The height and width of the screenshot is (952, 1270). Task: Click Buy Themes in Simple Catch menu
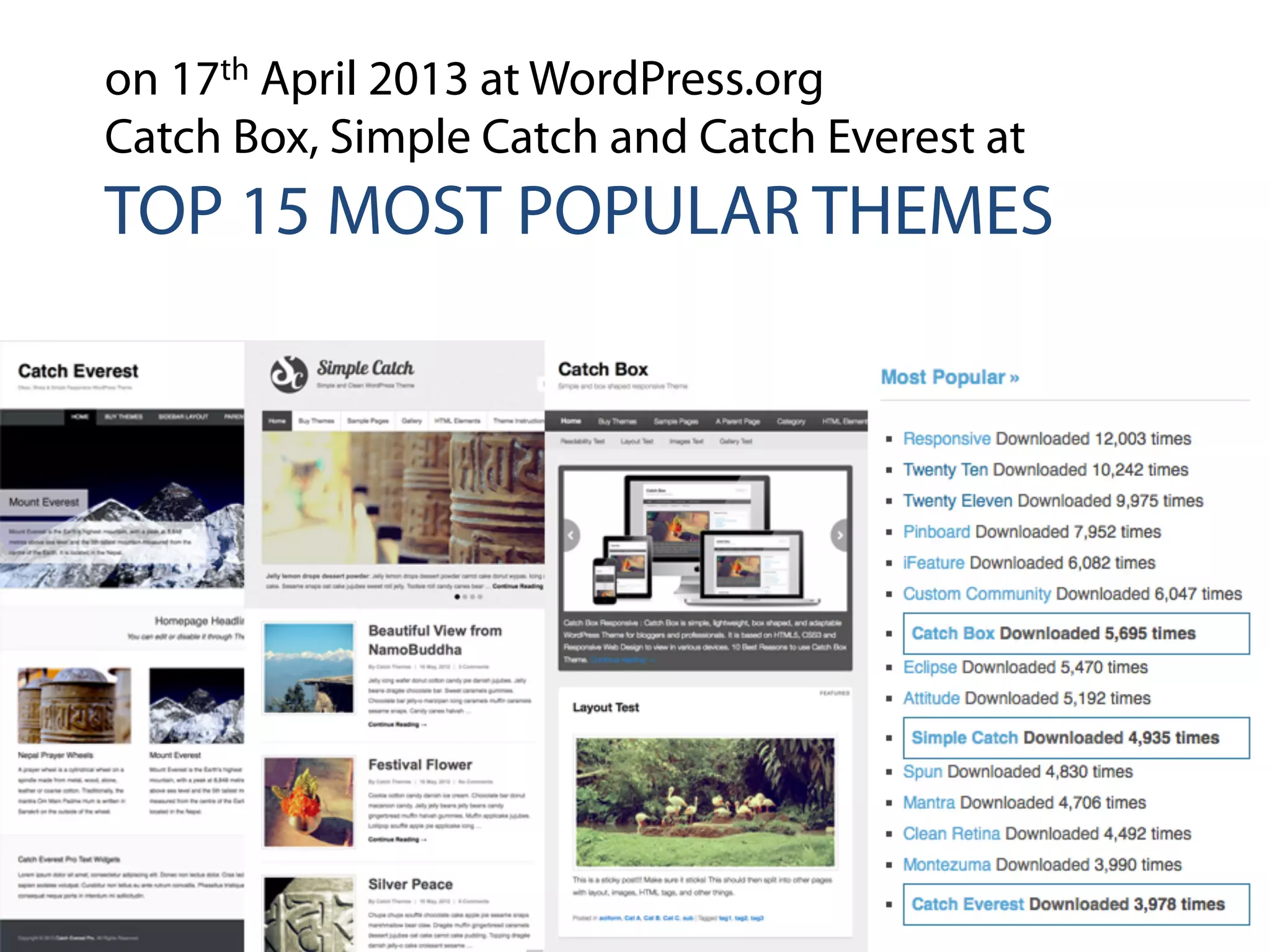pyautogui.click(x=316, y=421)
